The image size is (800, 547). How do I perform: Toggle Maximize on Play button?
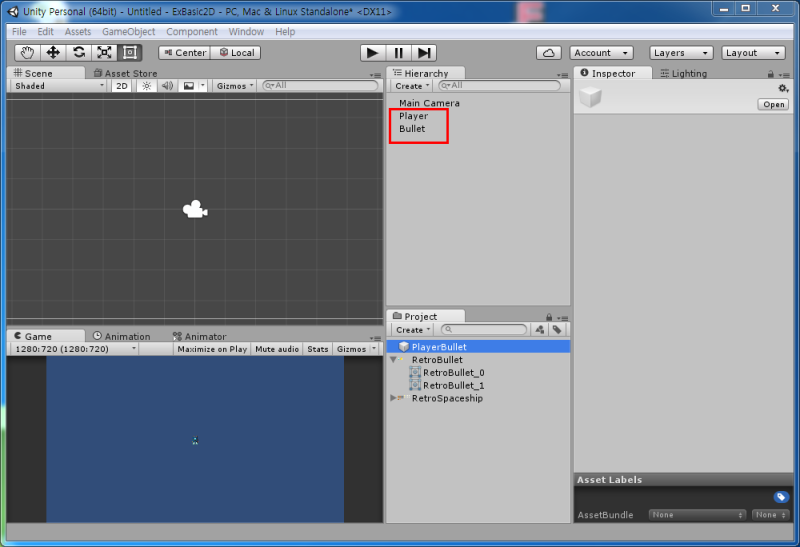pos(212,349)
